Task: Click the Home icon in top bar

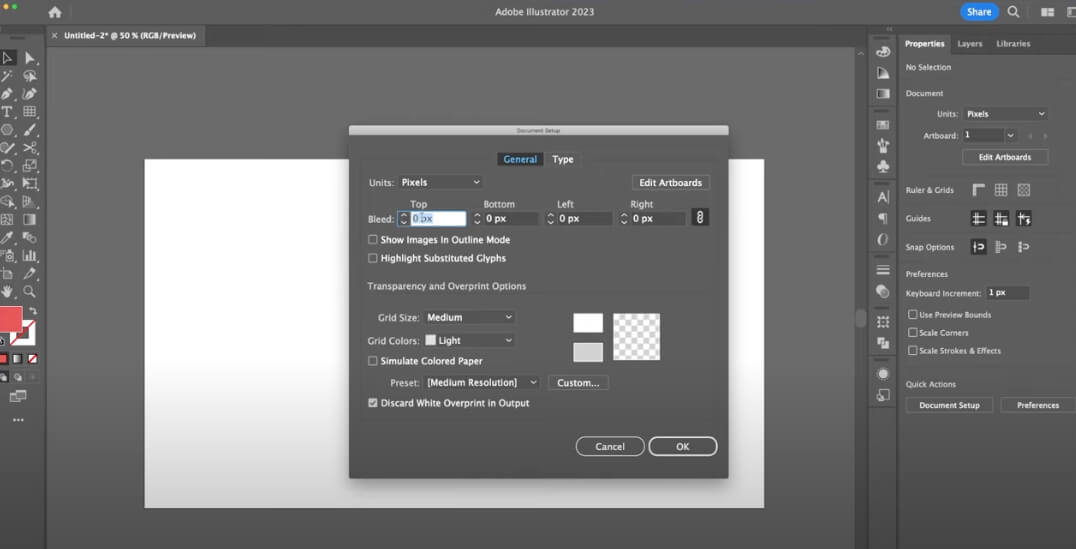Action: pyautogui.click(x=54, y=12)
